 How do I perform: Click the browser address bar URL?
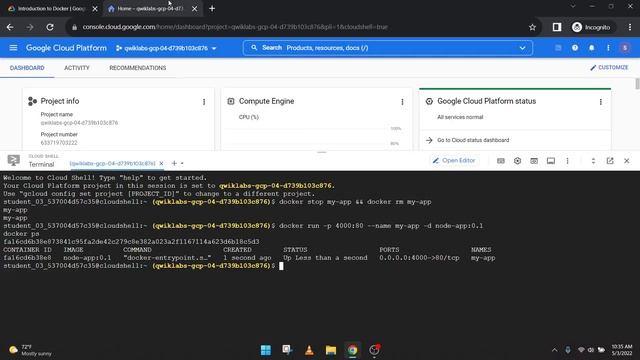coord(235,27)
